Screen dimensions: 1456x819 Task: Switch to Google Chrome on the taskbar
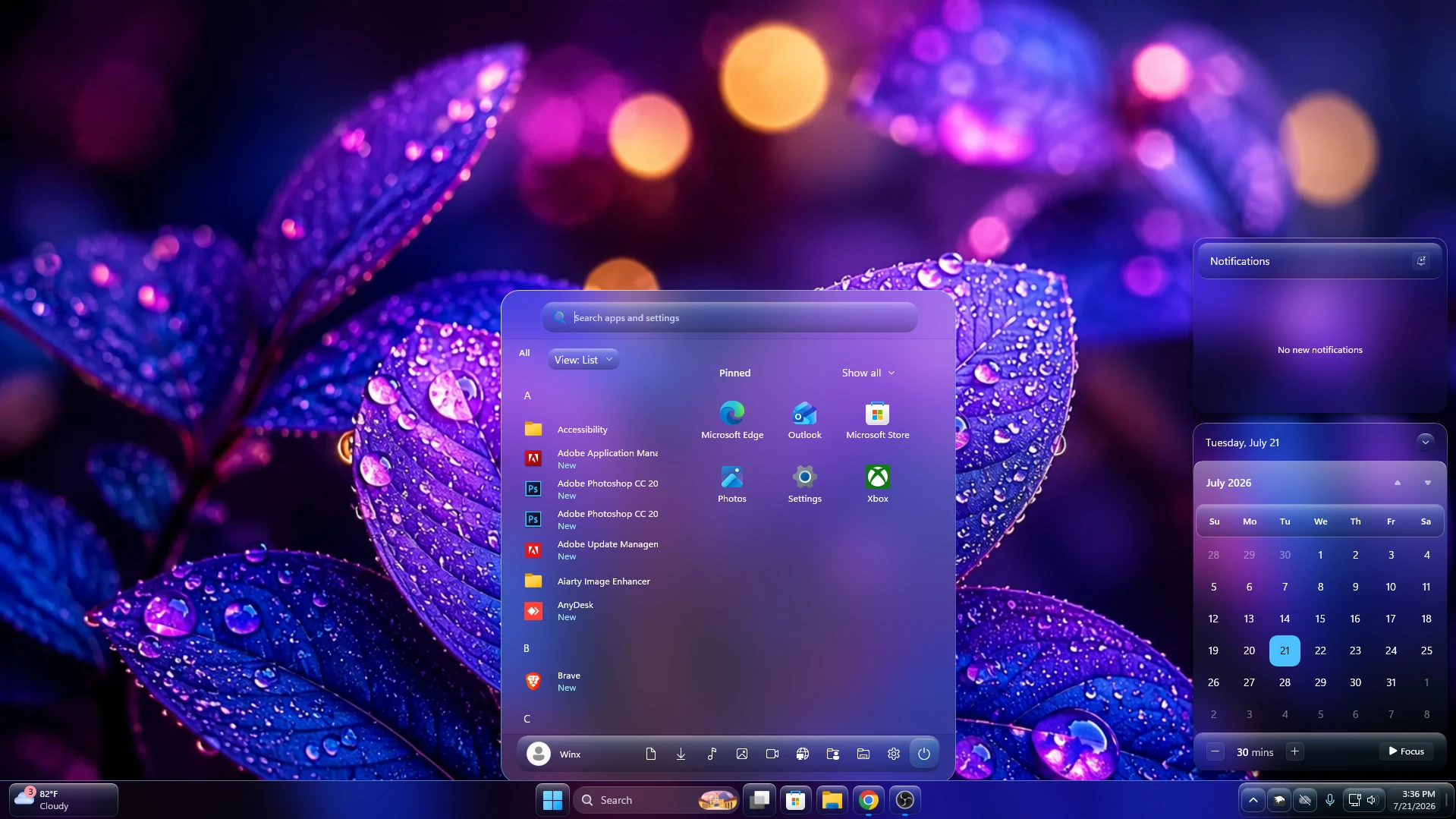(869, 800)
